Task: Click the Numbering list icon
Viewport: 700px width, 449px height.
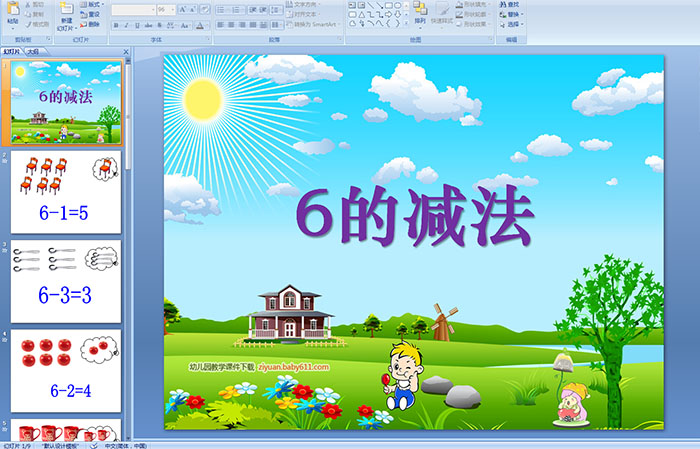Action: pos(237,10)
